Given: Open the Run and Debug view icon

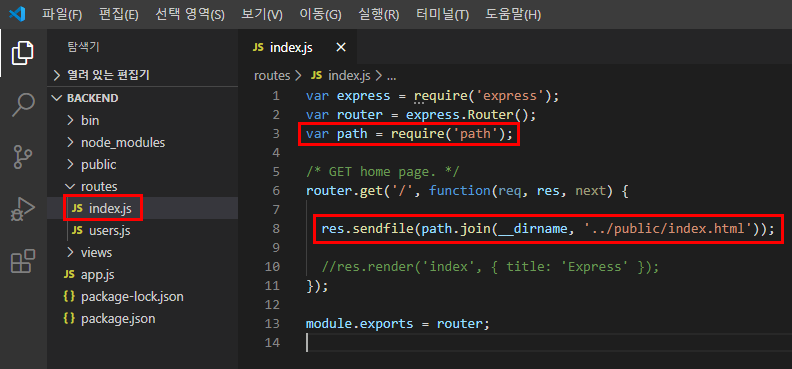Looking at the screenshot, I should pos(23,208).
